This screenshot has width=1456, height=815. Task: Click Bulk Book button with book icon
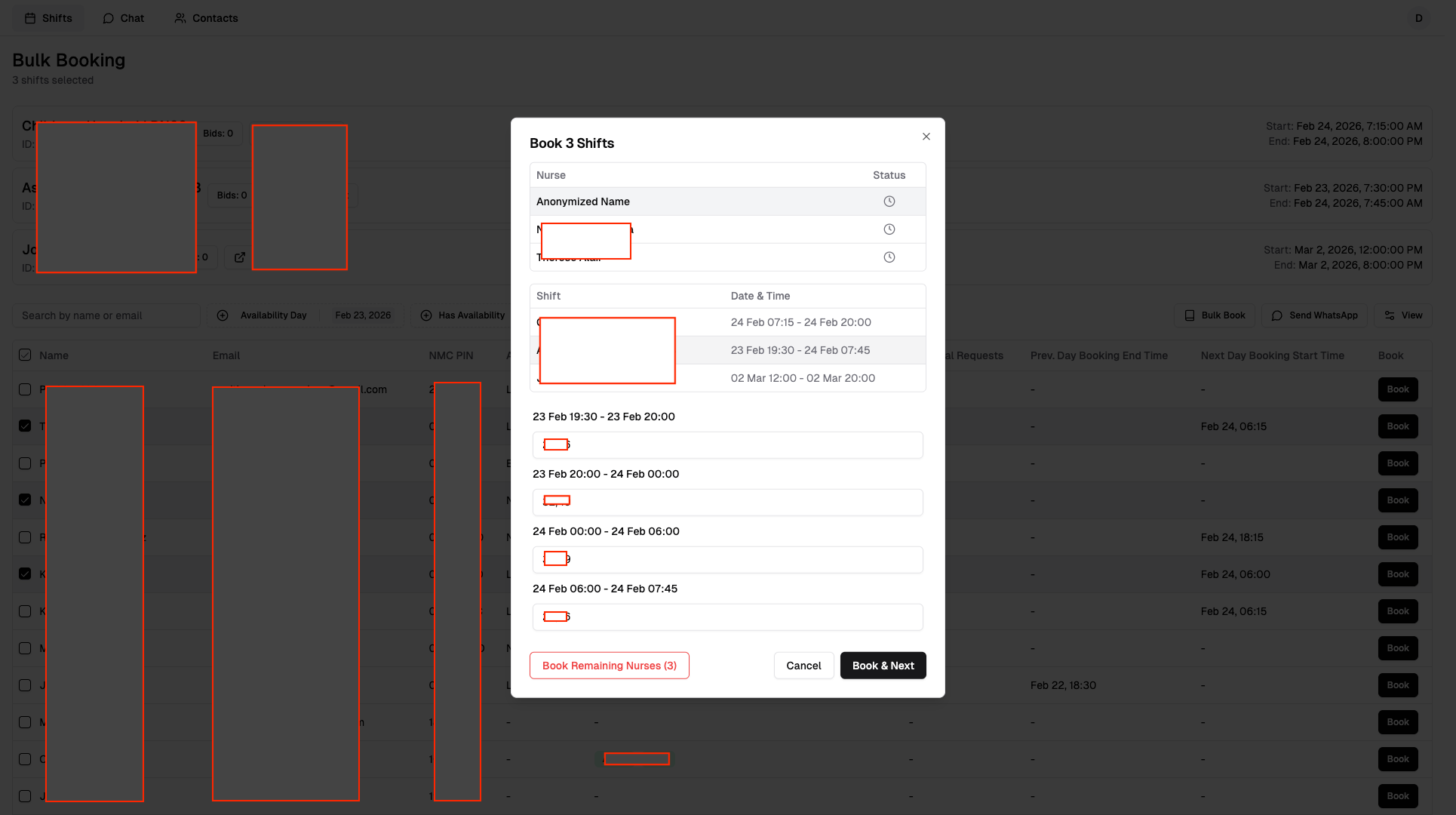click(x=1215, y=315)
